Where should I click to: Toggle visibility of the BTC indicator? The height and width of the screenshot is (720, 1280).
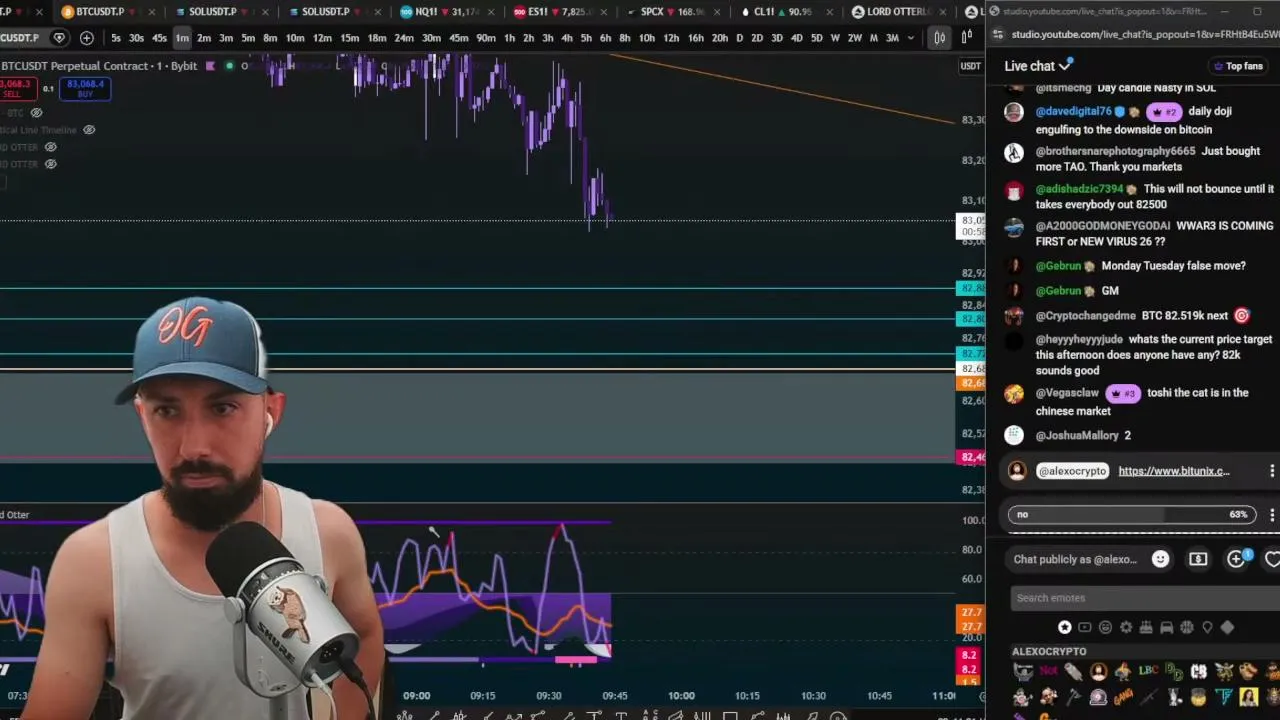(36, 113)
